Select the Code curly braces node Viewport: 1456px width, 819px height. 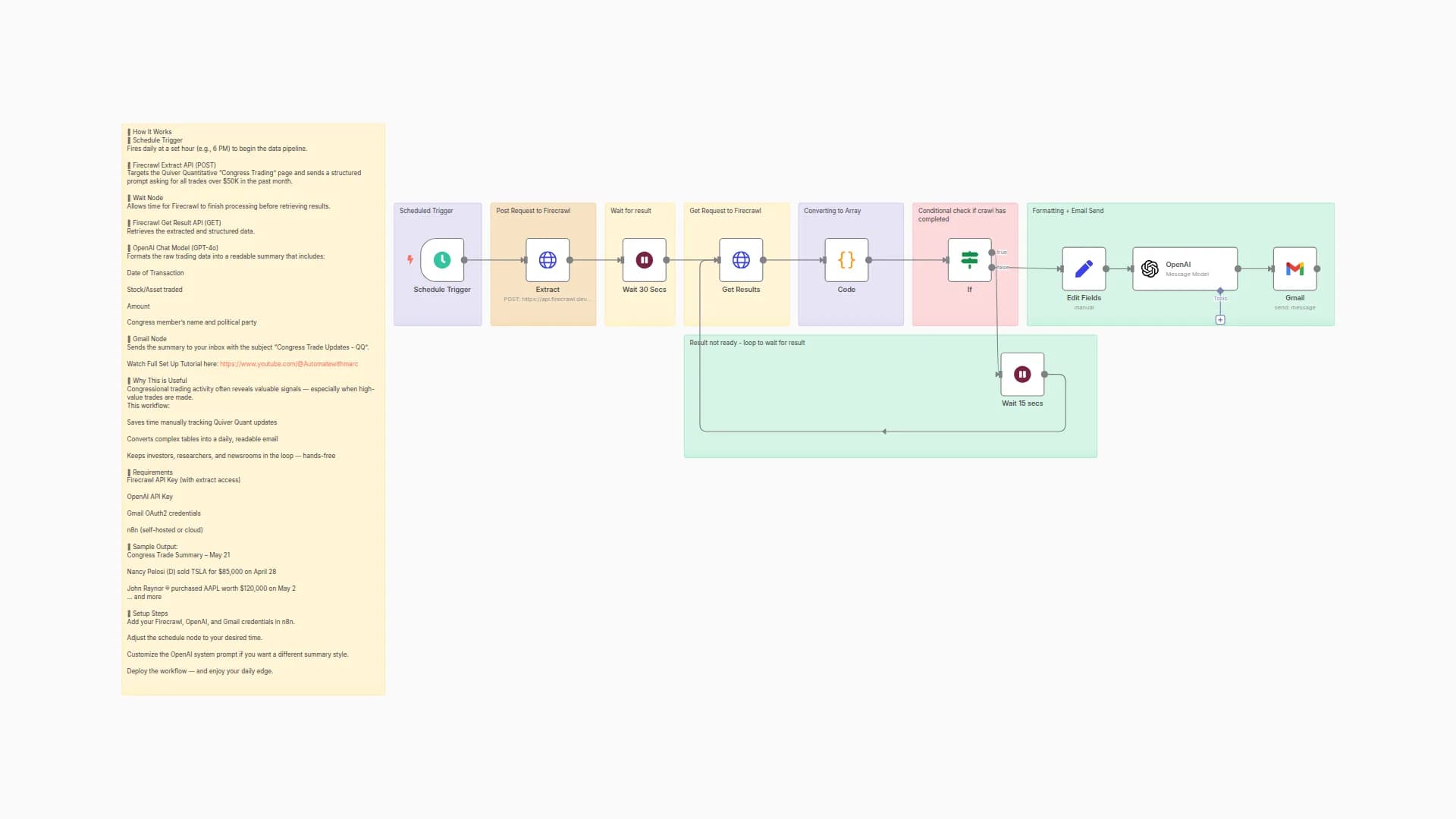[x=846, y=260]
